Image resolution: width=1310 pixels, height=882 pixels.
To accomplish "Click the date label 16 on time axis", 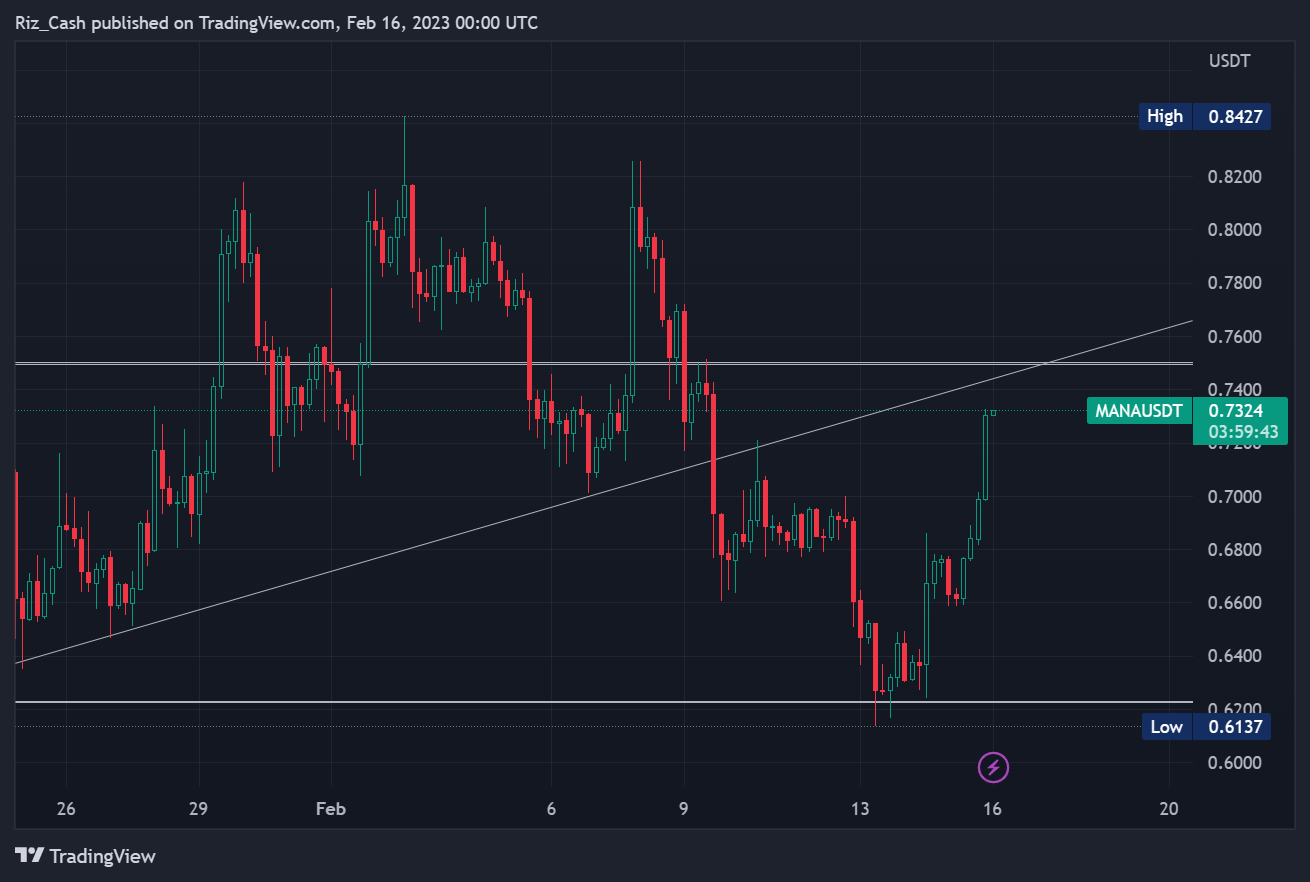I will point(993,809).
